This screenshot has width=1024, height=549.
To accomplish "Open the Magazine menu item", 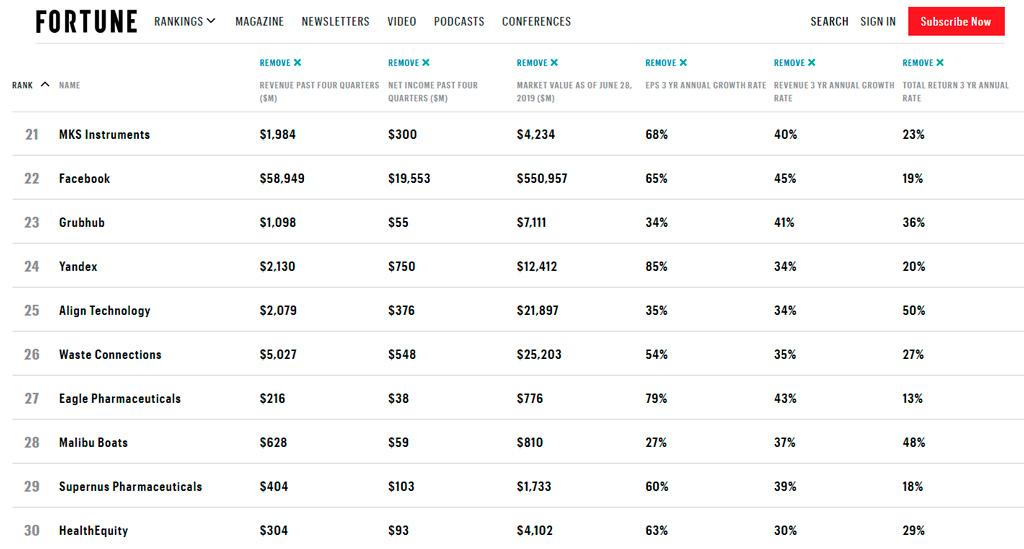I will click(259, 22).
